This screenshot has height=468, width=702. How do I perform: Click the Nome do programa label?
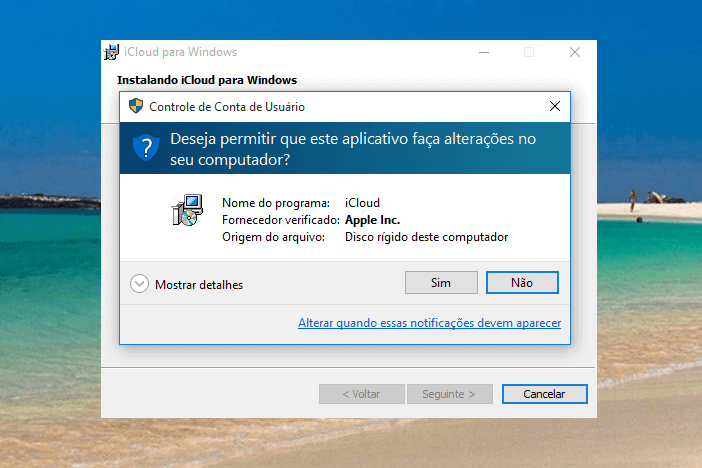pos(276,203)
